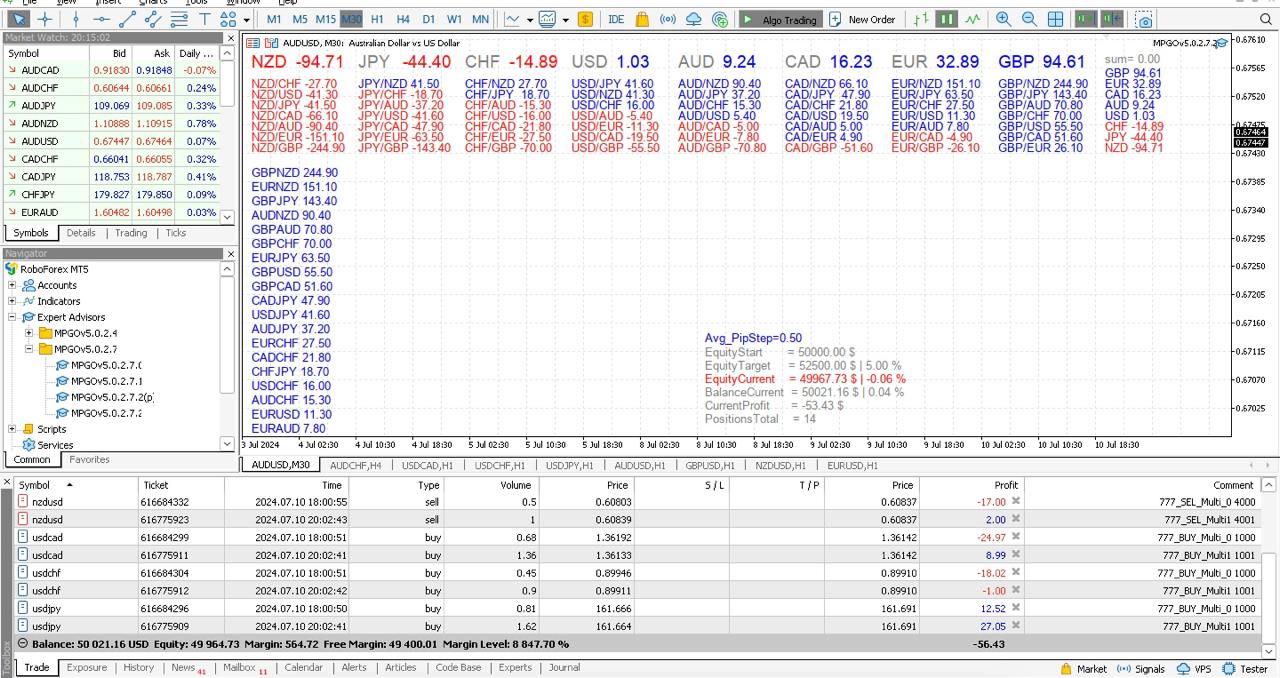Open the shapes objects tool

pyautogui.click(x=229, y=19)
